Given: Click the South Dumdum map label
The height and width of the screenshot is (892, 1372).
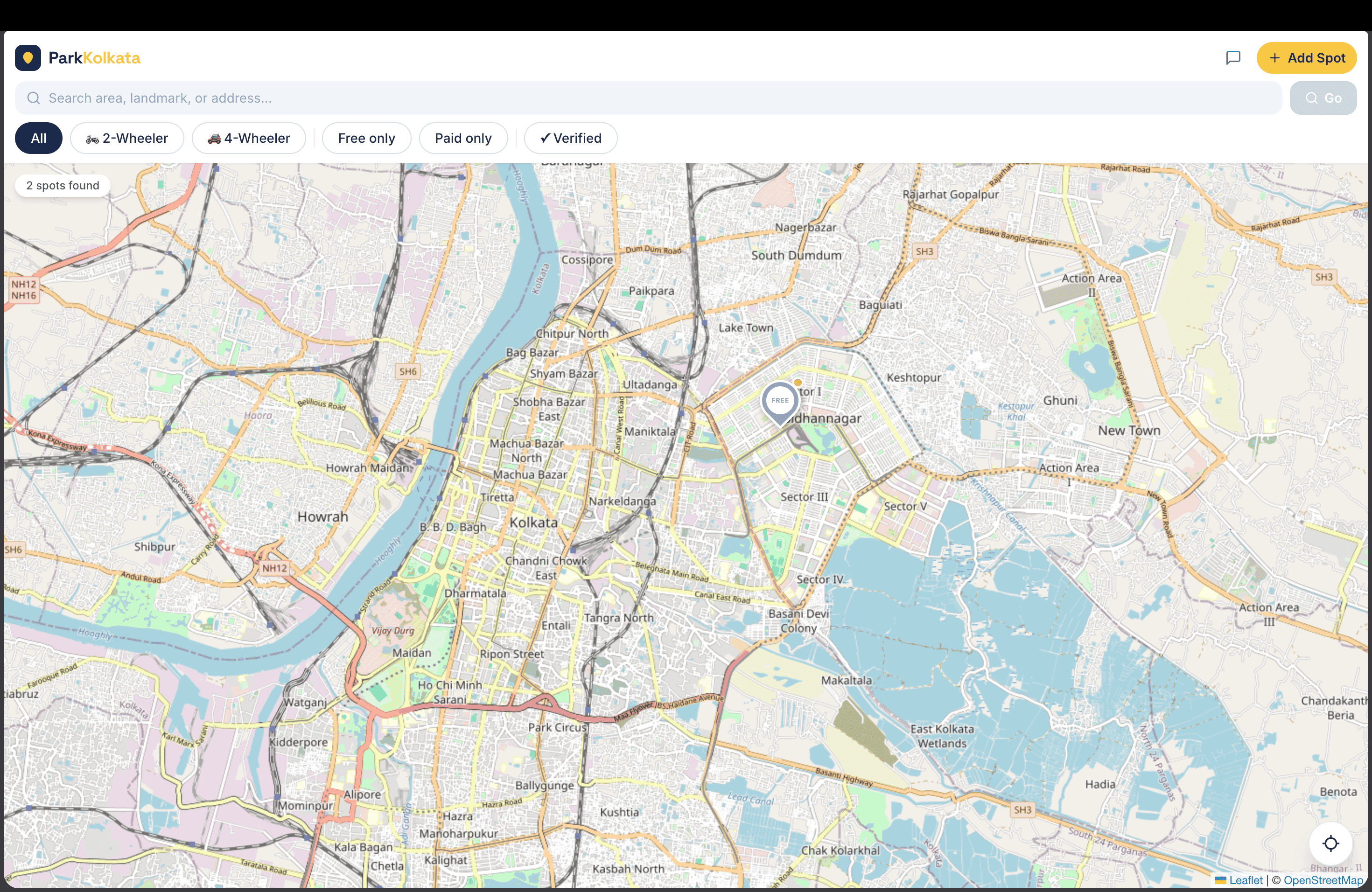Looking at the screenshot, I should pos(797,255).
